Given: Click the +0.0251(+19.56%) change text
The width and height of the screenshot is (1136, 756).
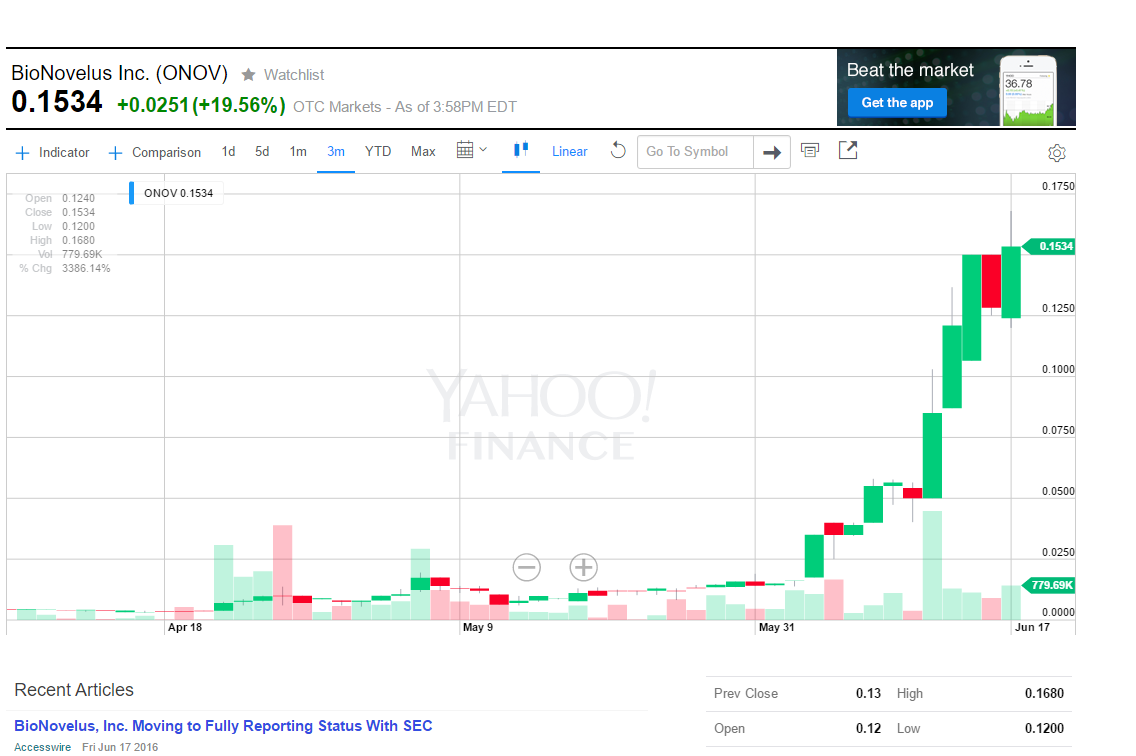Looking at the screenshot, I should [x=201, y=105].
